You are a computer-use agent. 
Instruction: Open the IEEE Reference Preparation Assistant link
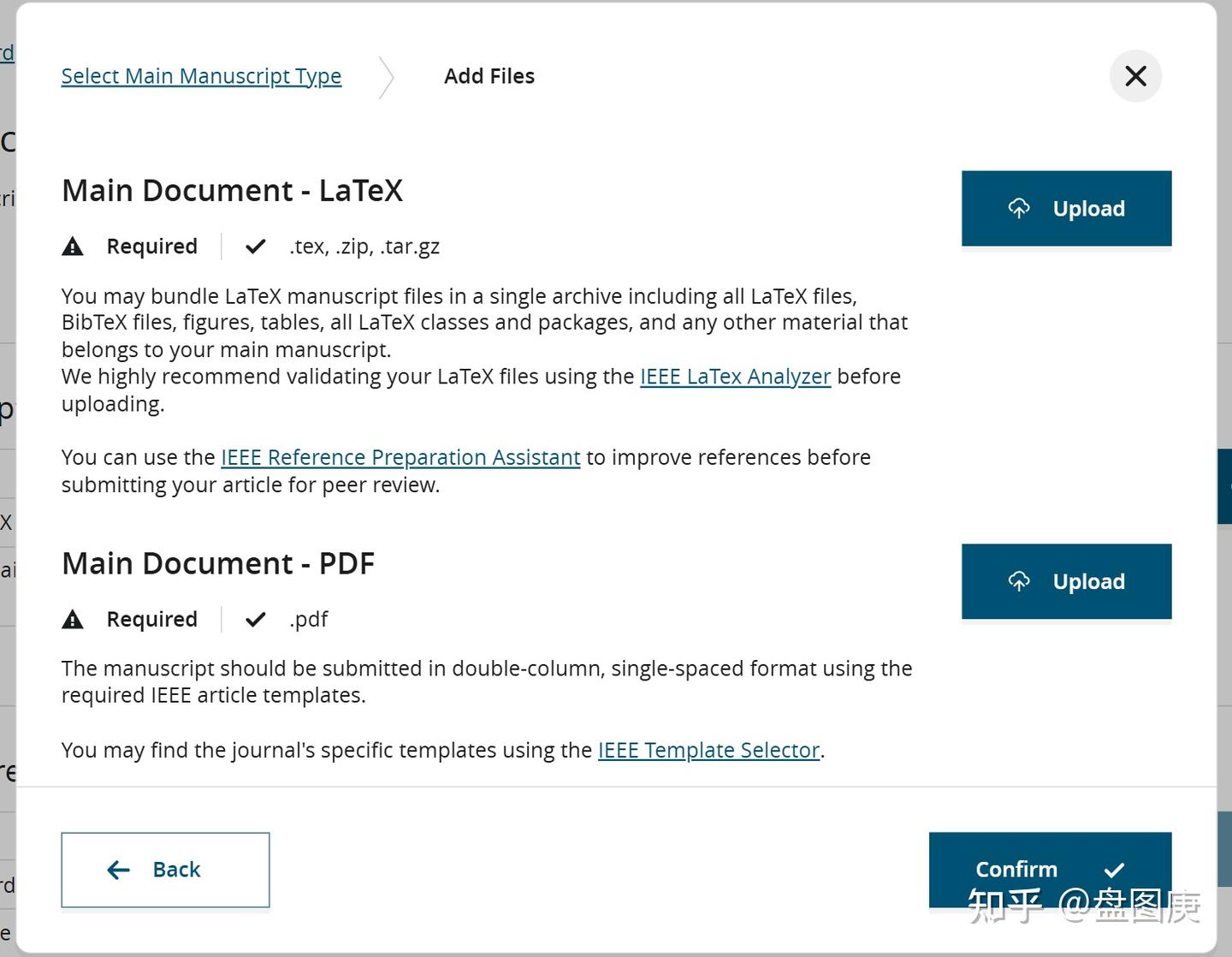(400, 457)
